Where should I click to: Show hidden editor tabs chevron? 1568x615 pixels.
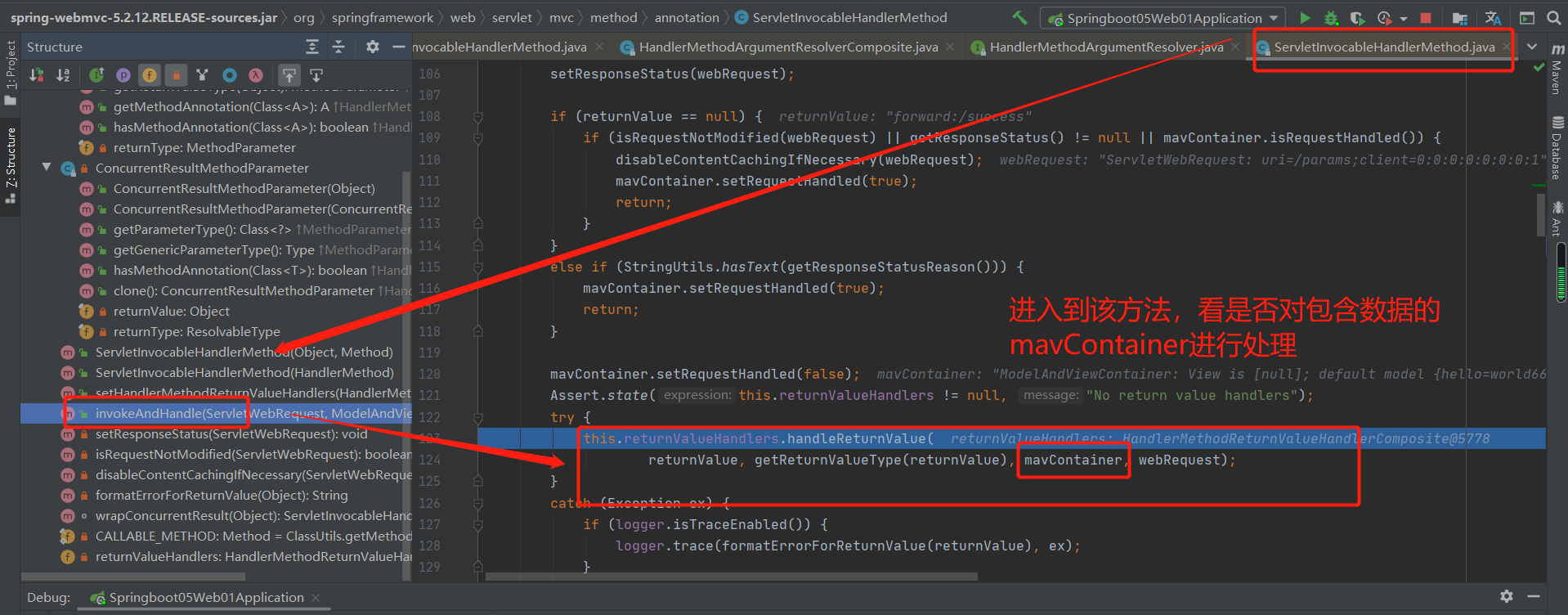(x=1532, y=47)
